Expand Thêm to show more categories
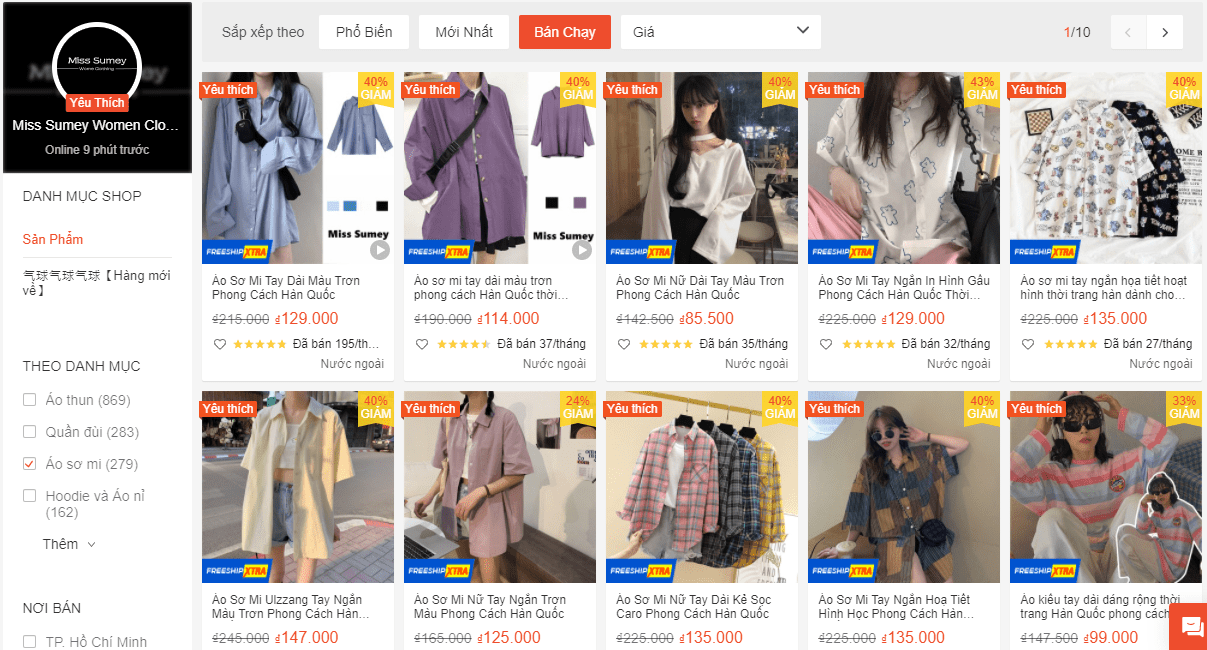This screenshot has height=650, width=1207. pyautogui.click(x=69, y=544)
